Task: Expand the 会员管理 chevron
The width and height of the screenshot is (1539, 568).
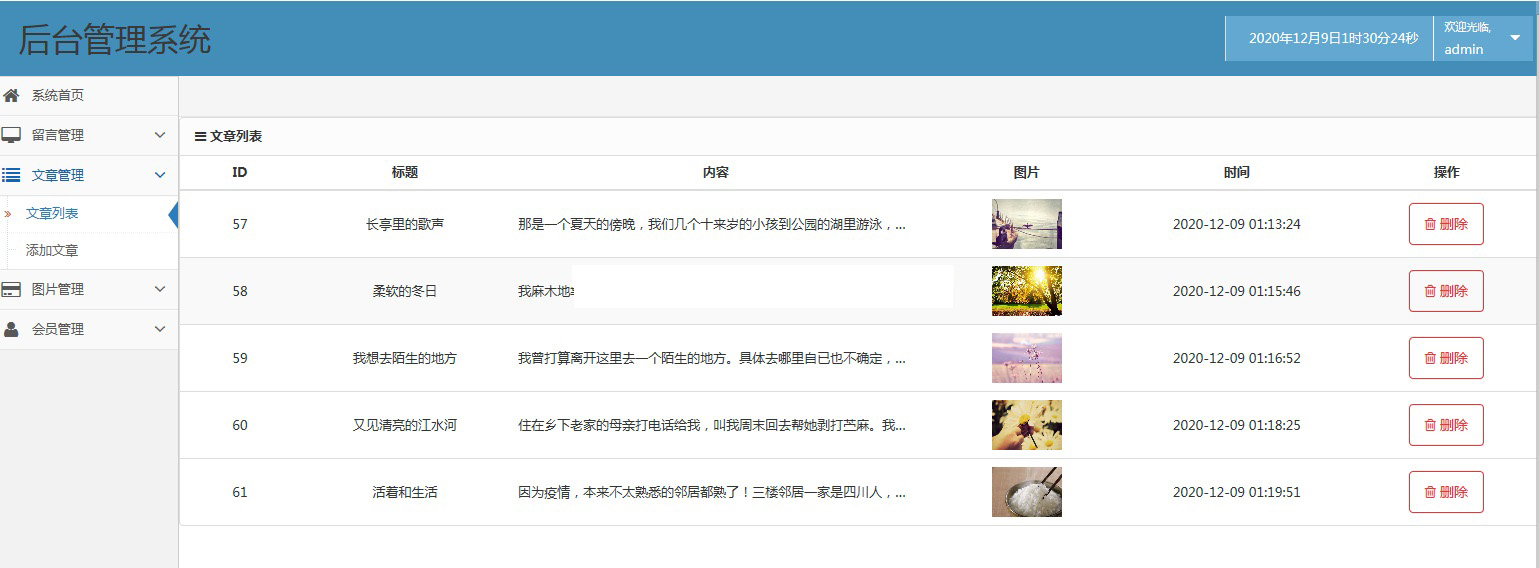Action: coord(160,329)
